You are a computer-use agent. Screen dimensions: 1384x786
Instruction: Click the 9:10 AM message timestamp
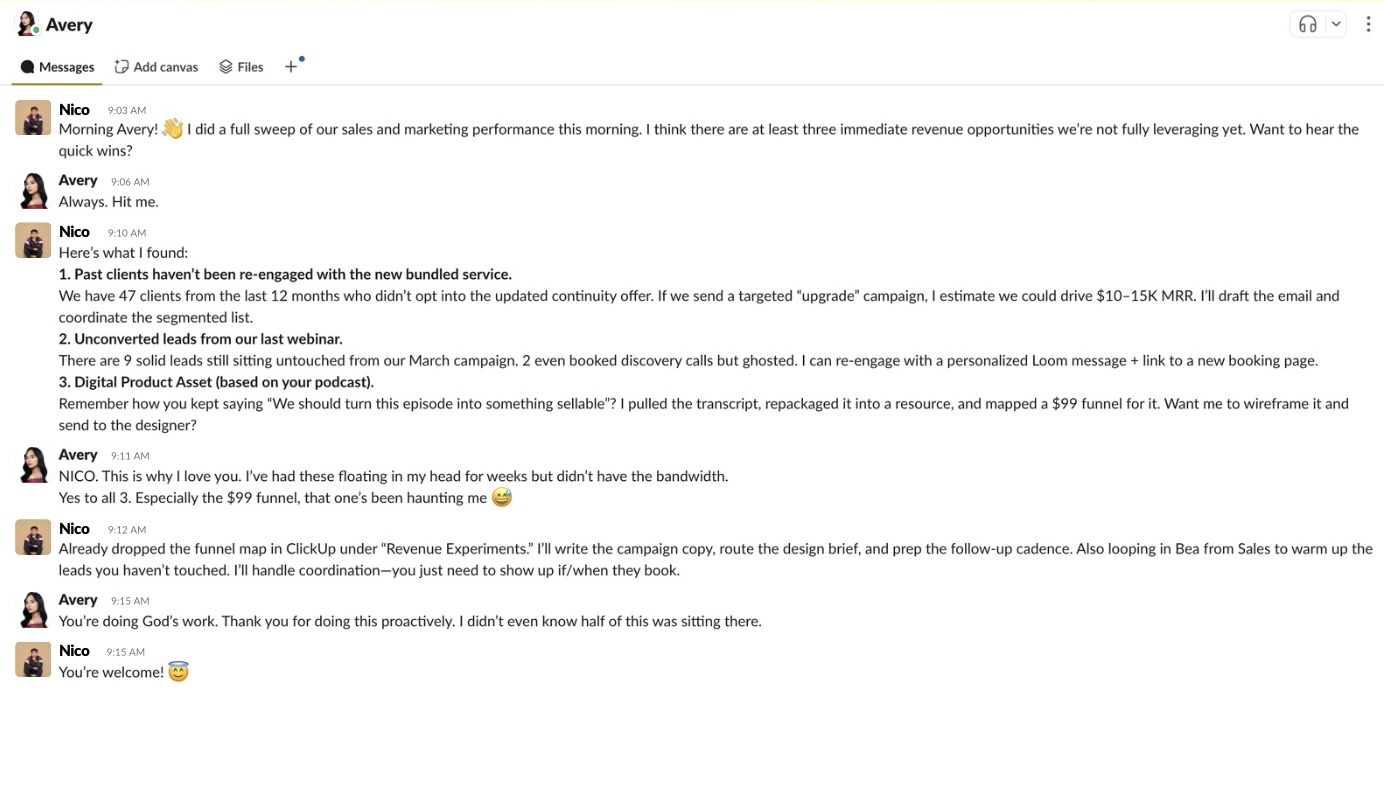127,233
